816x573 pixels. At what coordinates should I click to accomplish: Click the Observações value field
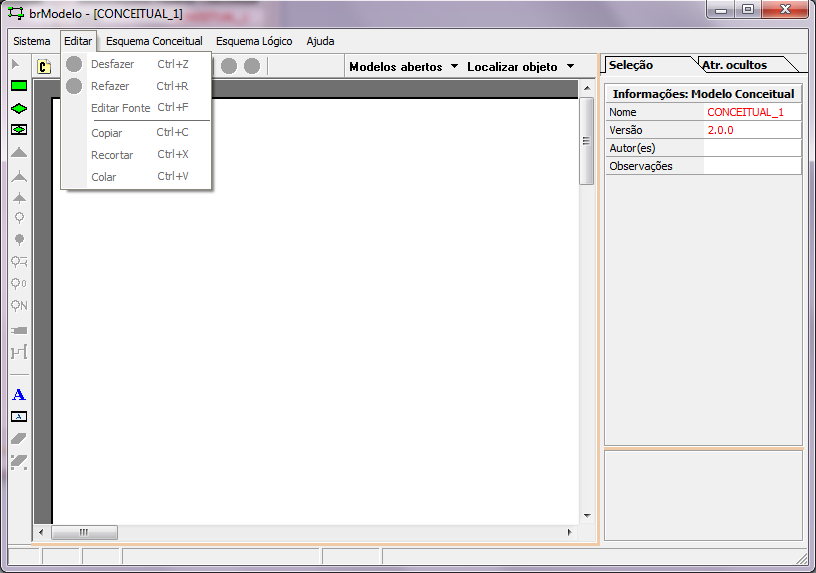752,166
